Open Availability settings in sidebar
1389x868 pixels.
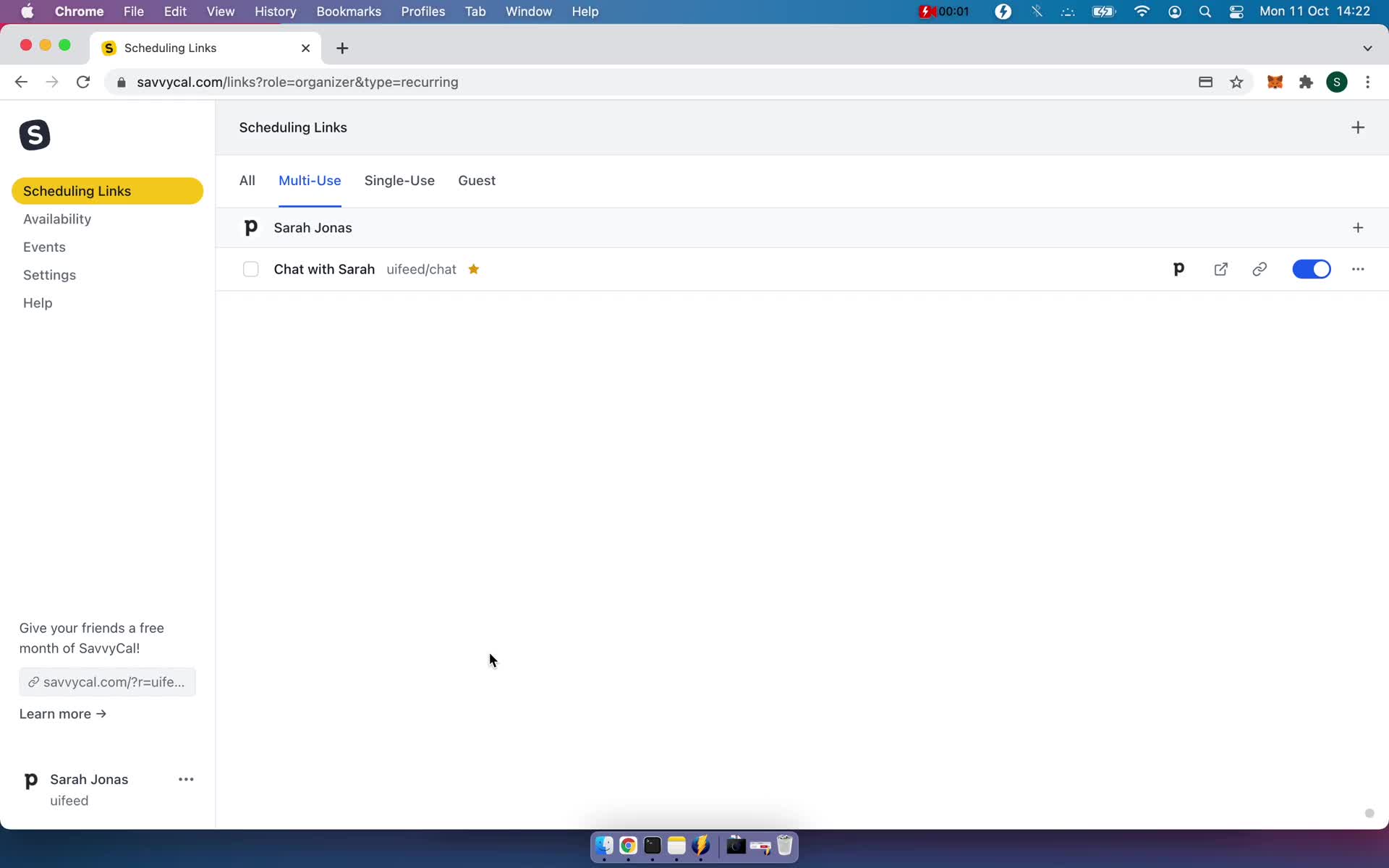[x=57, y=219]
